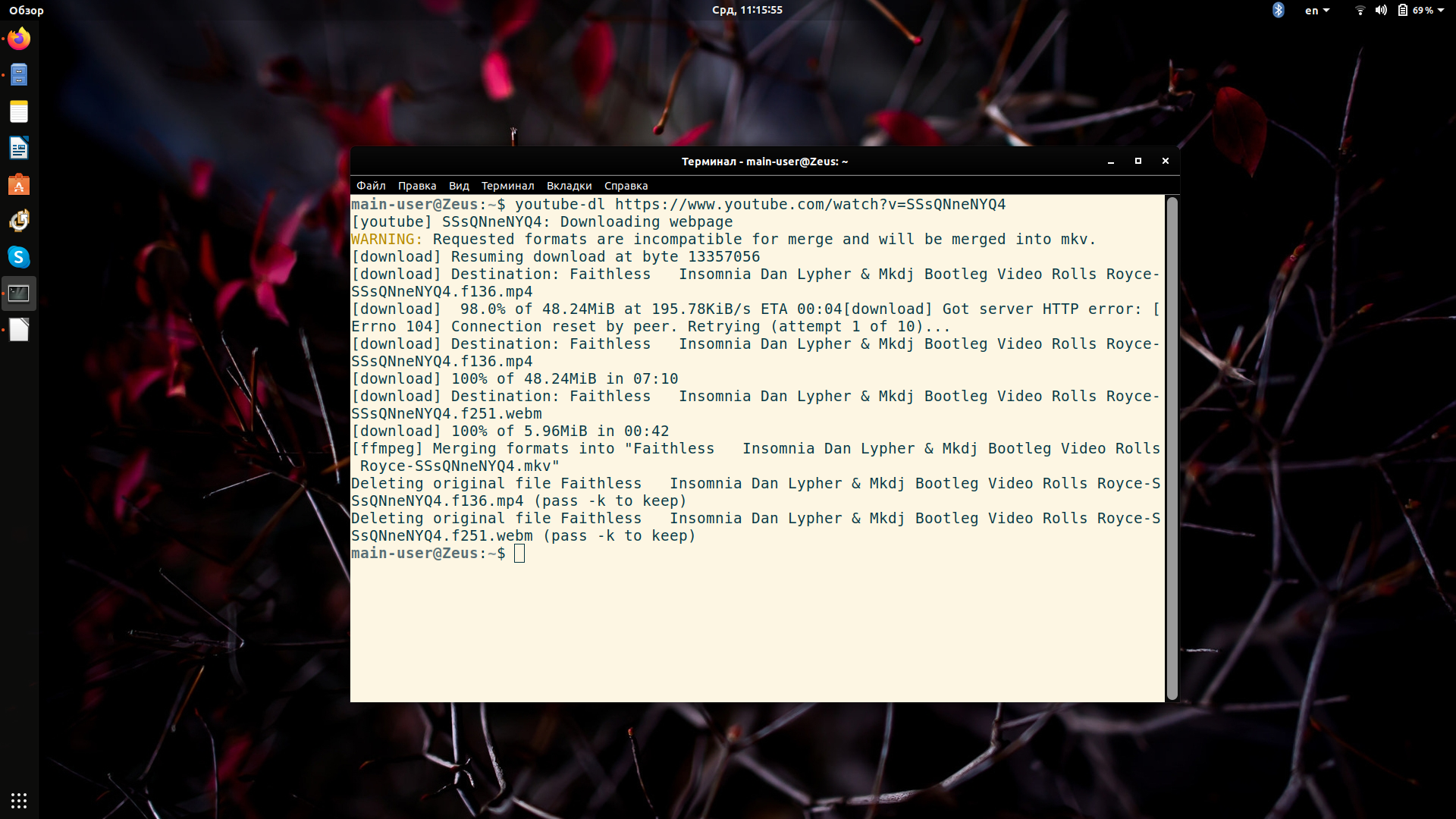This screenshot has width=1456, height=819.
Task: Click '100% of 48.24MiB in 07:10' line
Action: 514,378
